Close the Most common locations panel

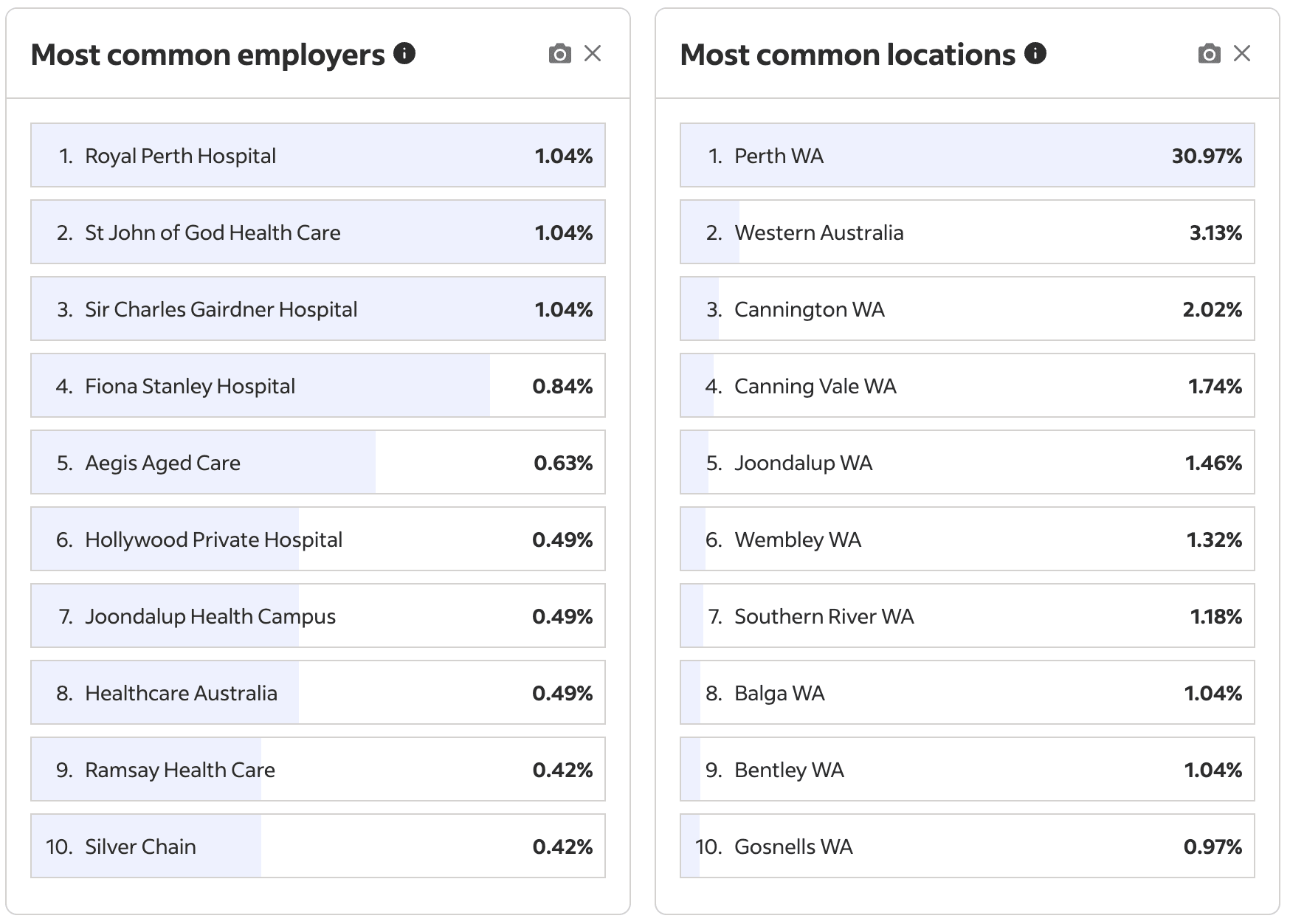click(x=1242, y=54)
